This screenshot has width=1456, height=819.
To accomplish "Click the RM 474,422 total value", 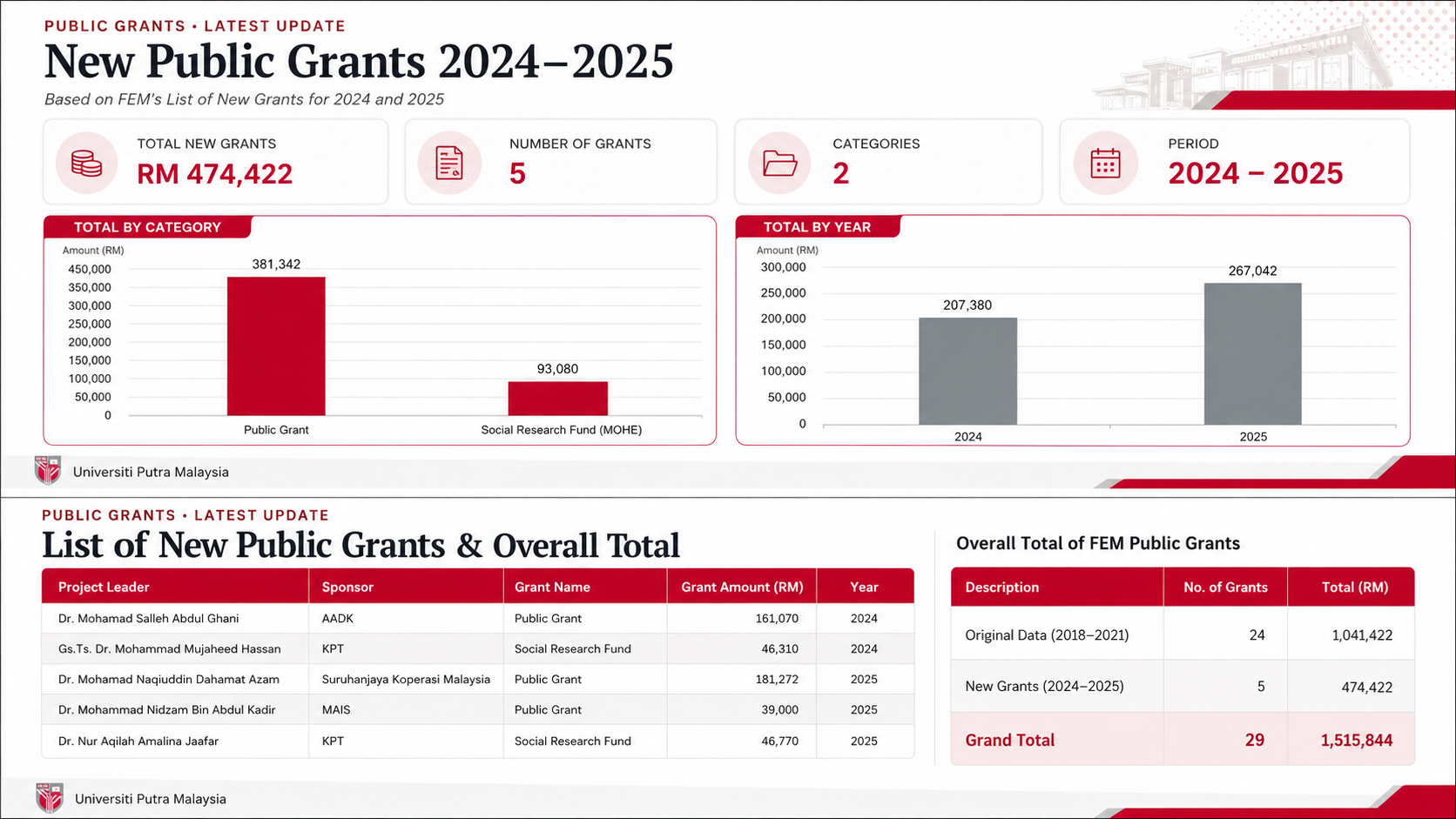I will pyautogui.click(x=215, y=174).
